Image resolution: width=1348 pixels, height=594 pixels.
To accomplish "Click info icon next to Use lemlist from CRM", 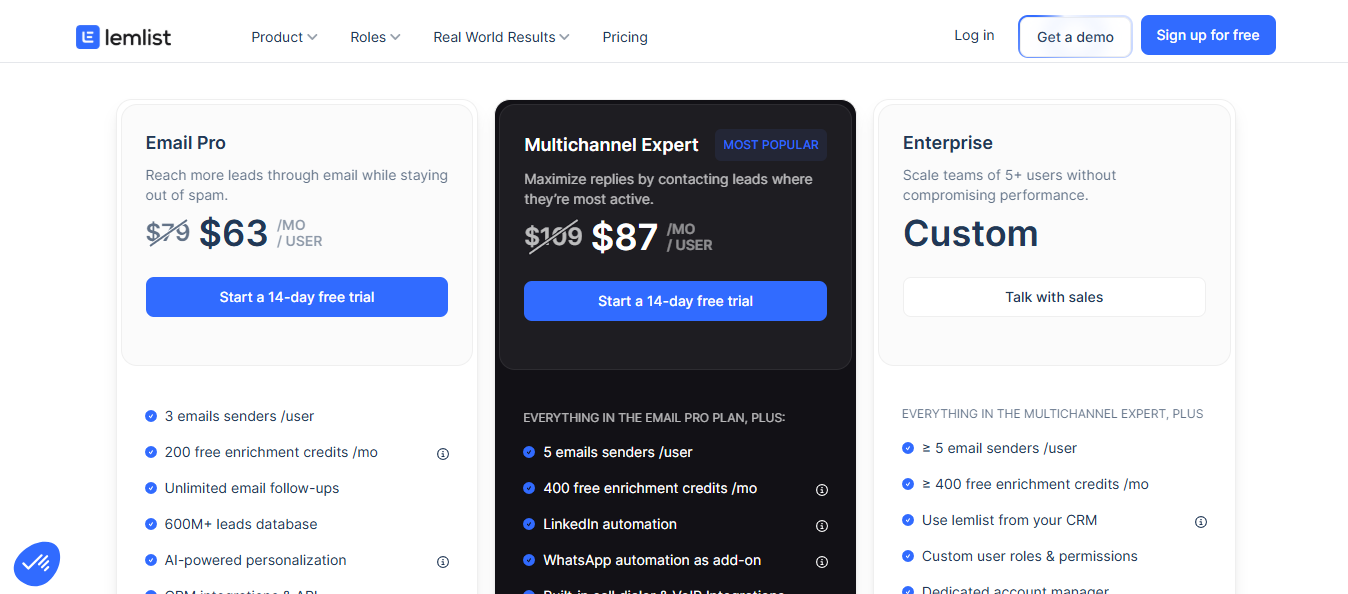I will [x=1200, y=521].
